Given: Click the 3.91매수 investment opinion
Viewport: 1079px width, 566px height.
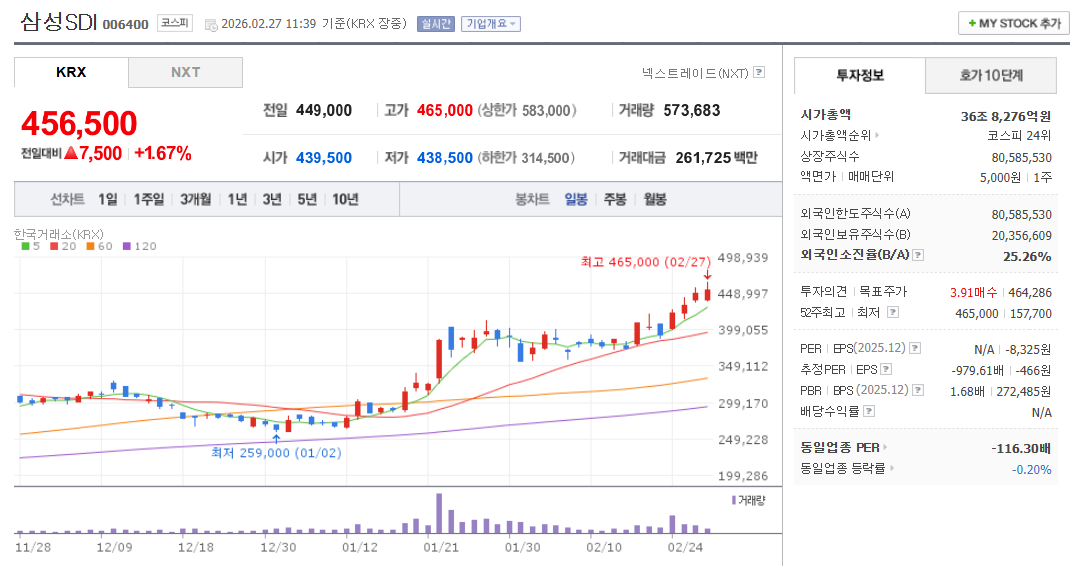Looking at the screenshot, I should pos(973,292).
